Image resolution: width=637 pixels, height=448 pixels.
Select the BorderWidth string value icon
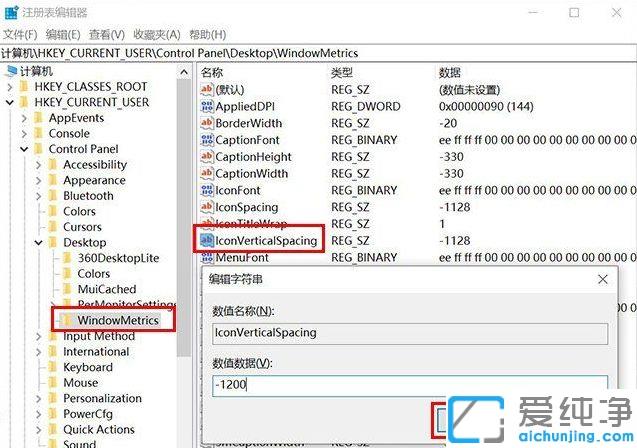pyautogui.click(x=207, y=123)
